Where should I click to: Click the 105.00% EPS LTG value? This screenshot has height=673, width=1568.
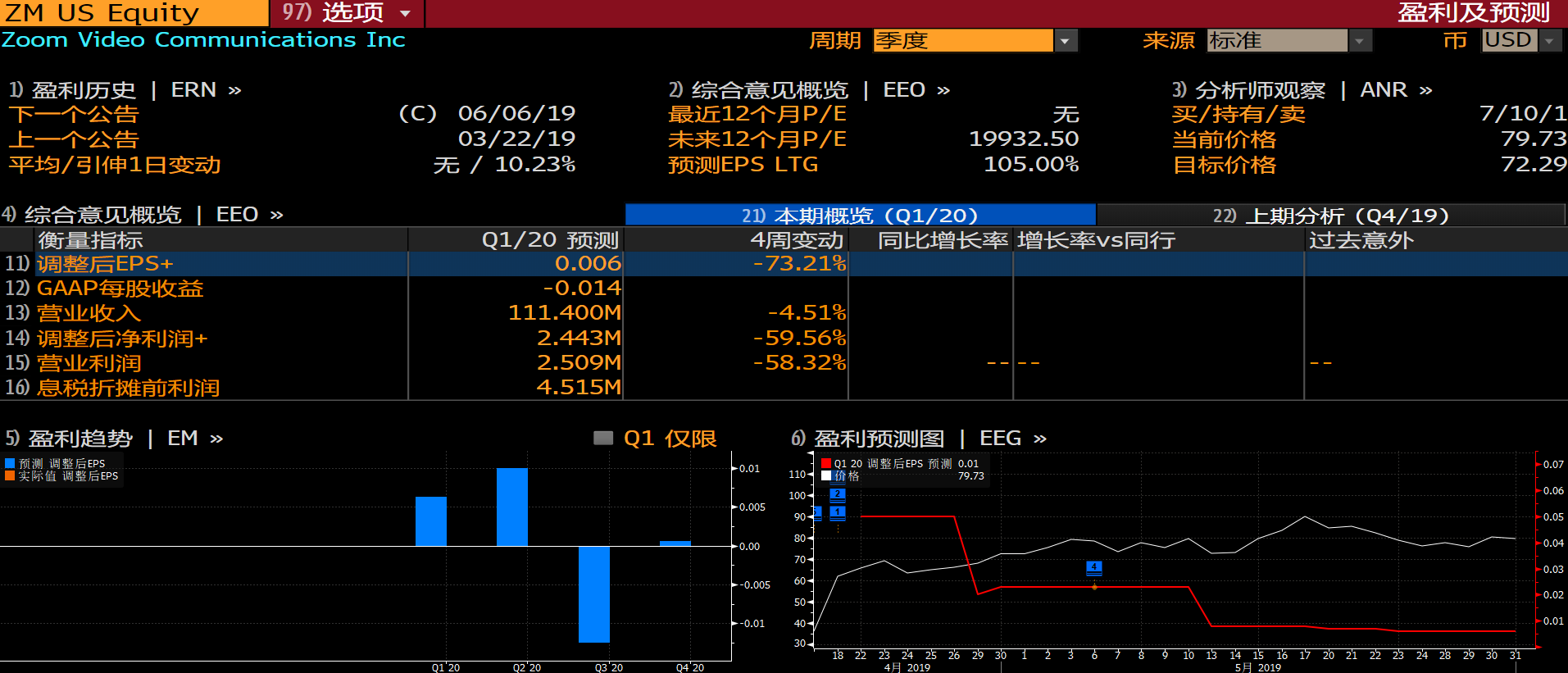(1031, 165)
